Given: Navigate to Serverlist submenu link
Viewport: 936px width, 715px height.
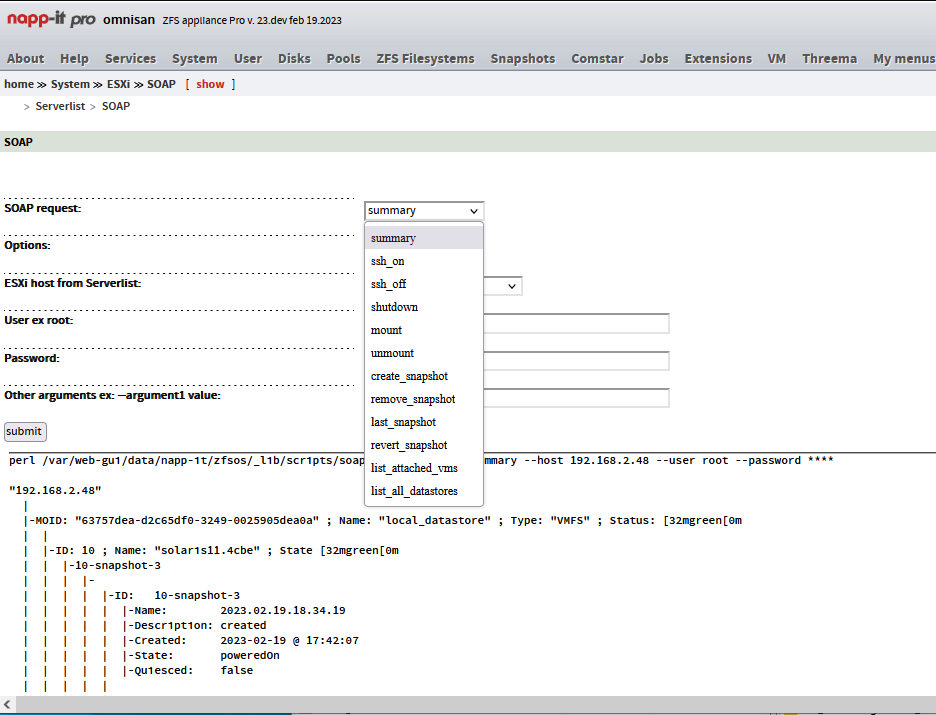Looking at the screenshot, I should point(60,106).
